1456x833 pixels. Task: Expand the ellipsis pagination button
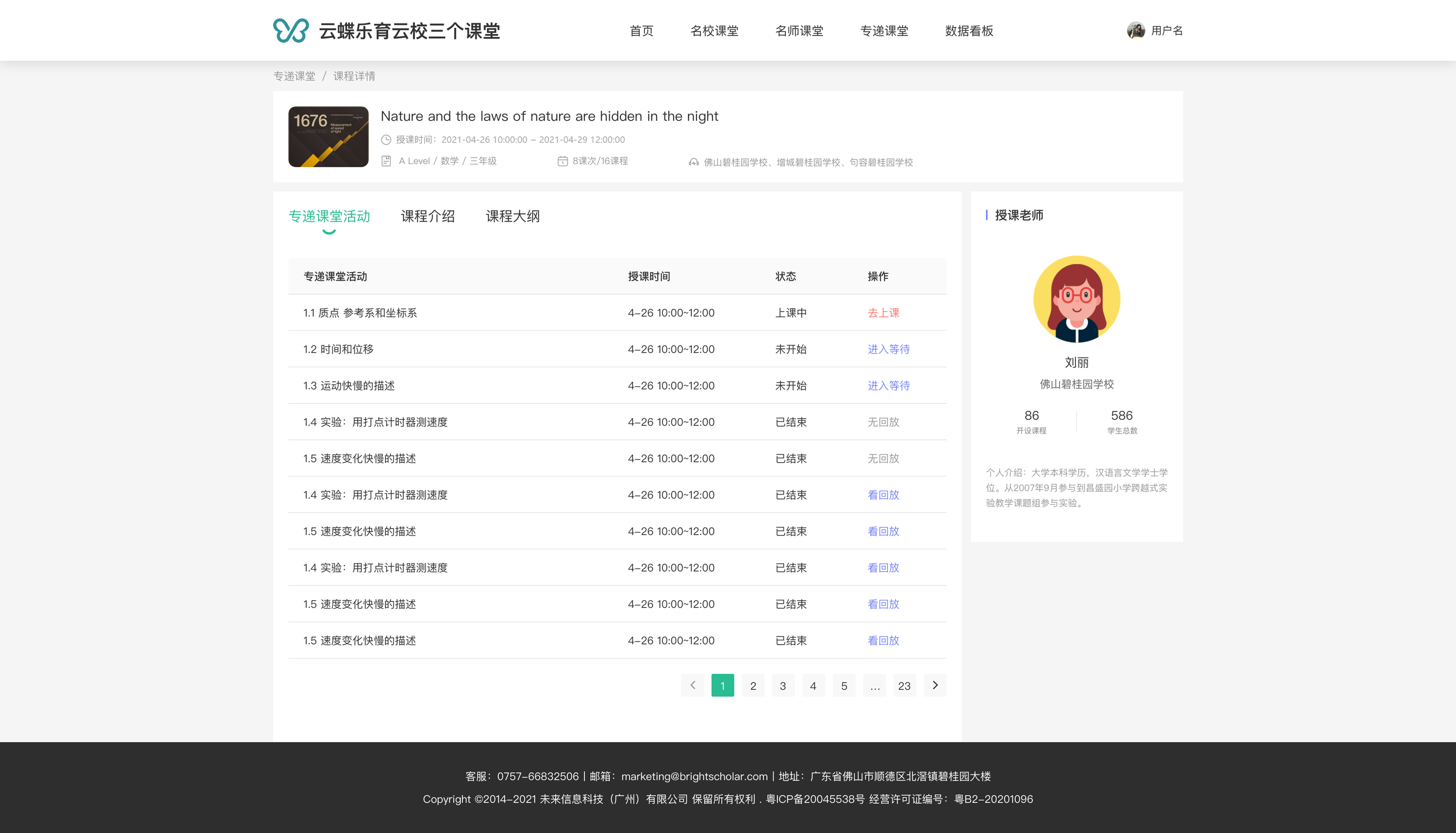(875, 685)
